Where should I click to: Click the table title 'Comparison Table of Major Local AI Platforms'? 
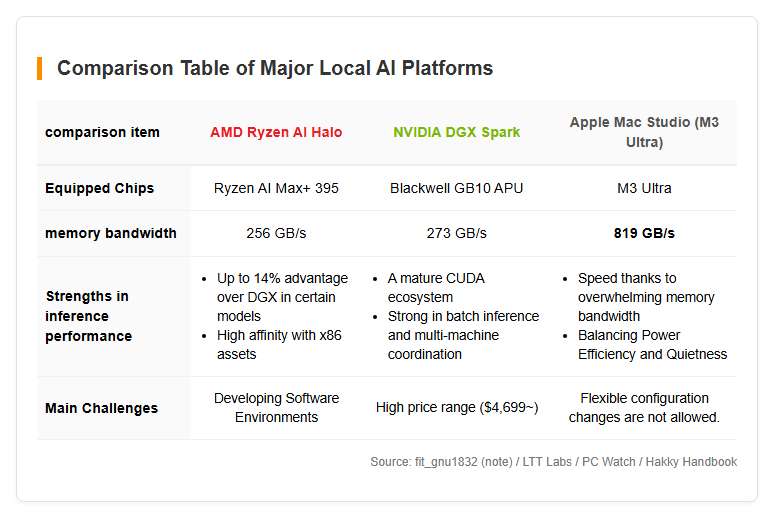pos(275,68)
